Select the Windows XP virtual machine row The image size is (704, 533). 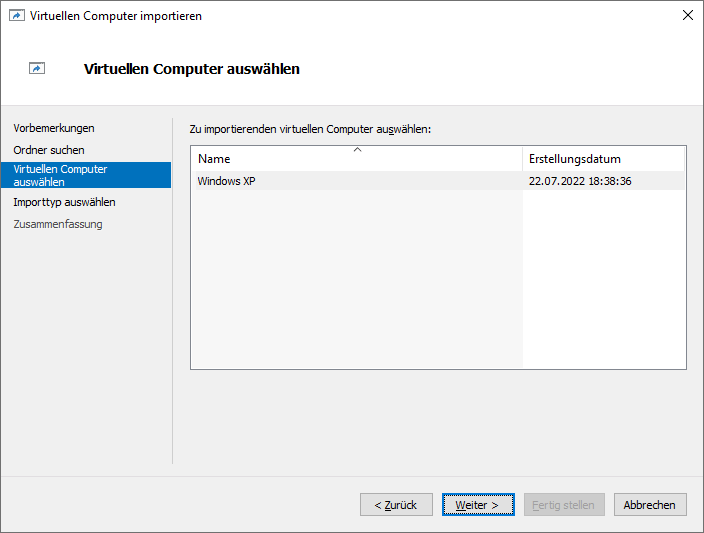coord(440,181)
